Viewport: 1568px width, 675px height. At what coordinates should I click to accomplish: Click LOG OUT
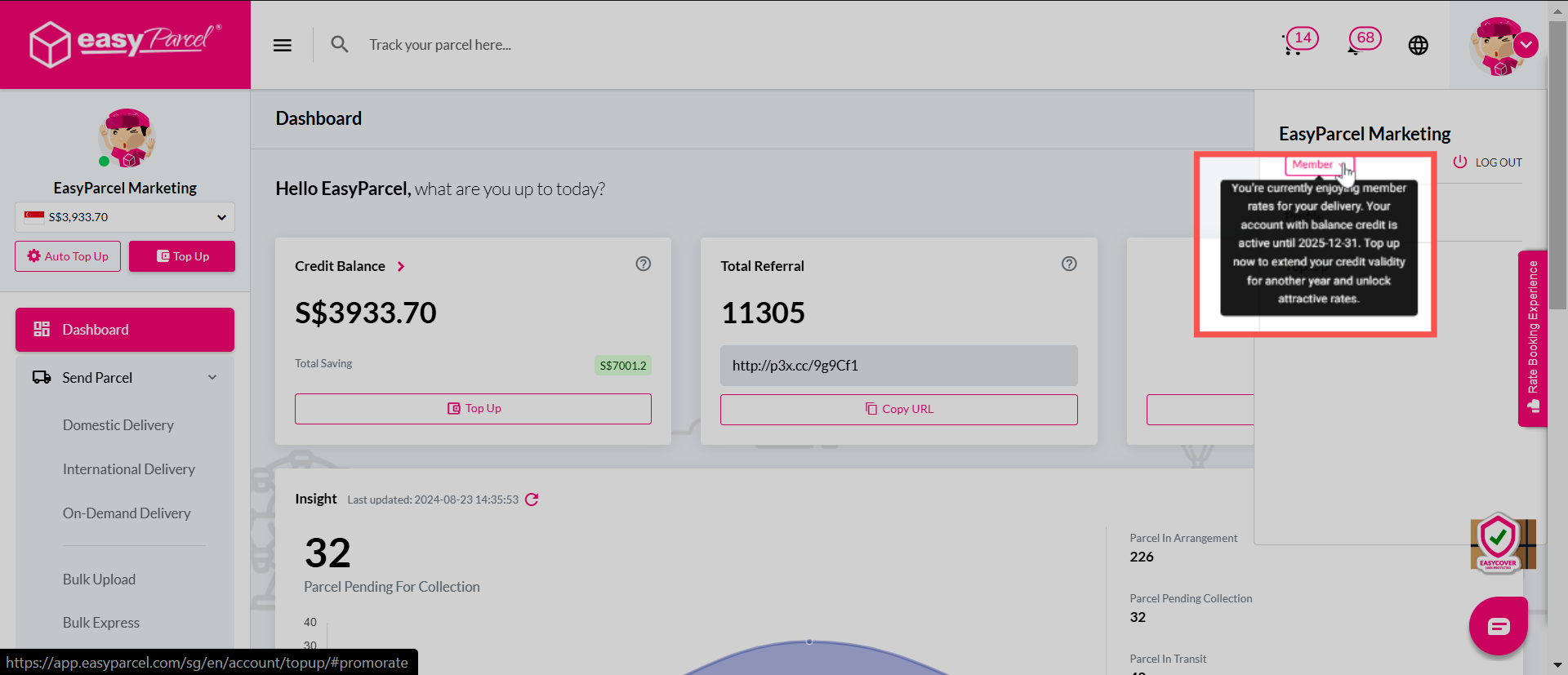pyautogui.click(x=1488, y=162)
